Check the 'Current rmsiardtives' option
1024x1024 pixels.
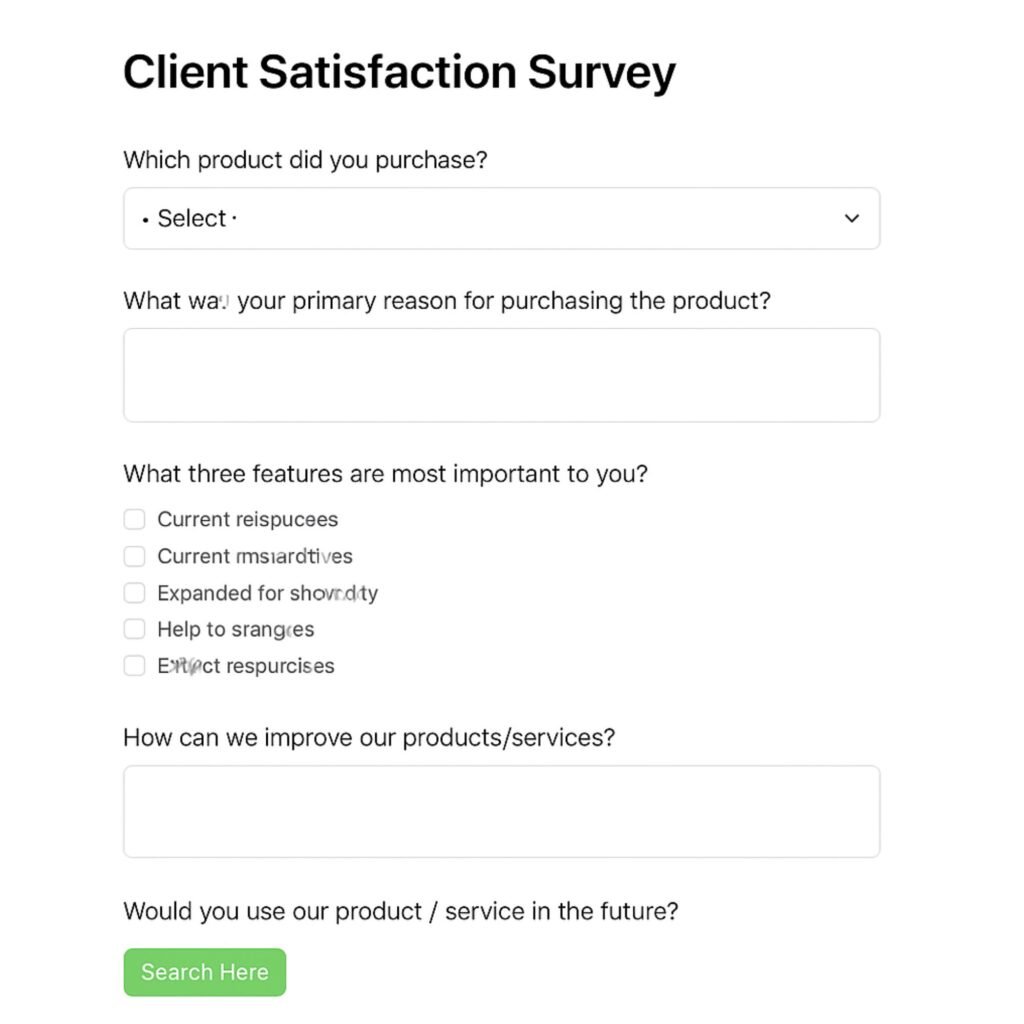tap(134, 556)
